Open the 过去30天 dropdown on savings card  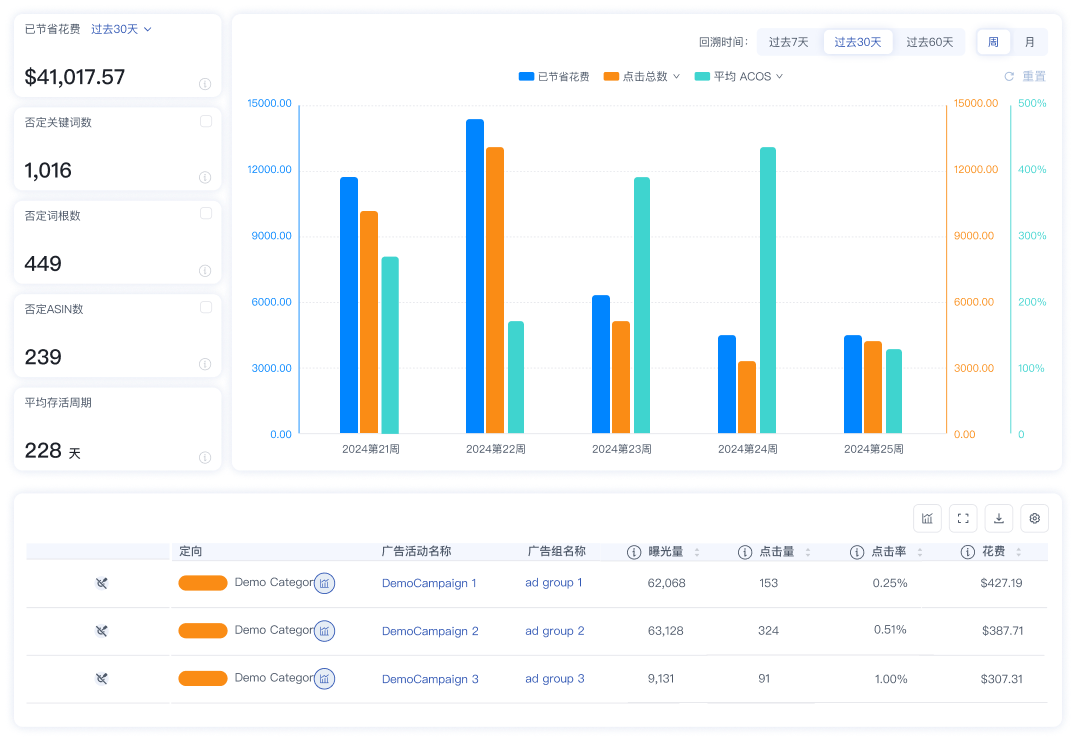coord(121,29)
